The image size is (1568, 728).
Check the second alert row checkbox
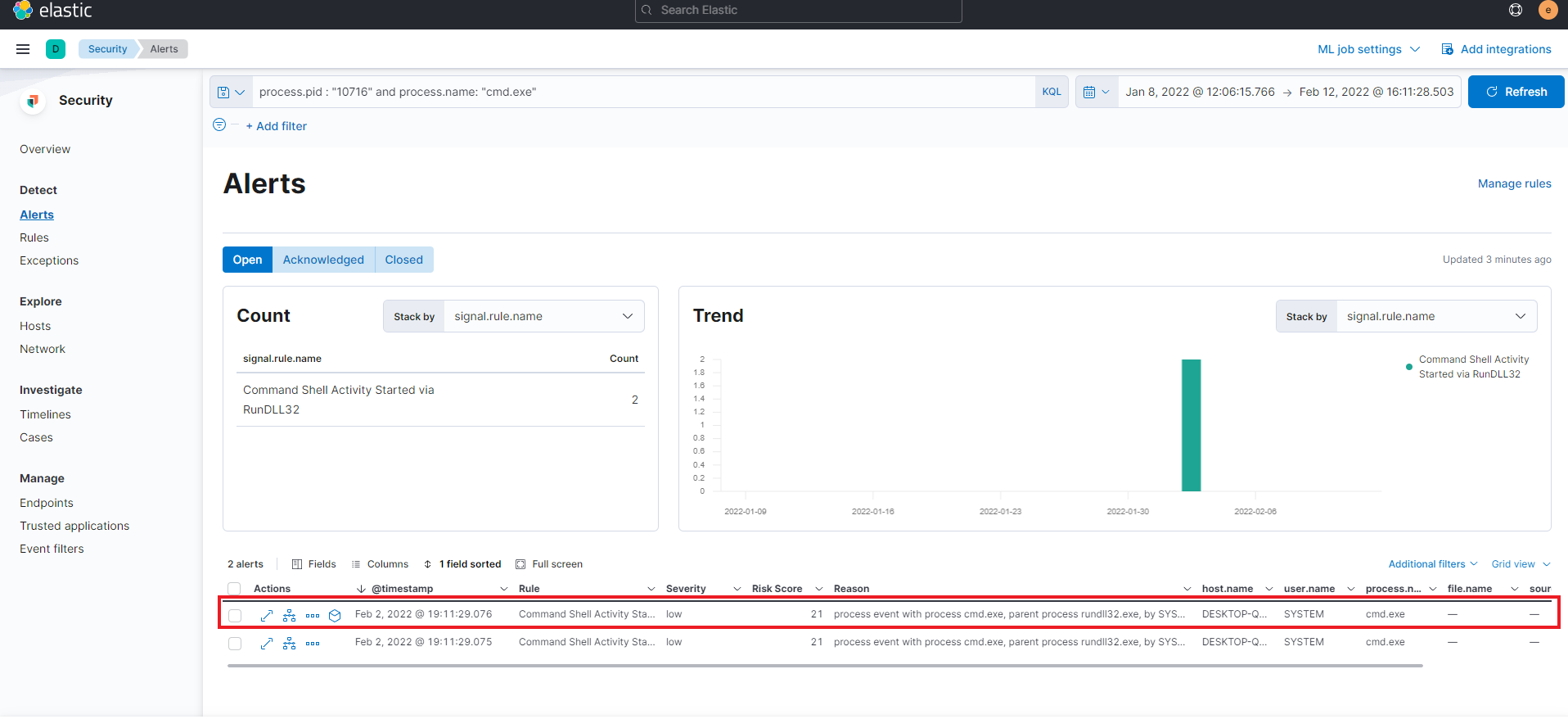point(235,644)
